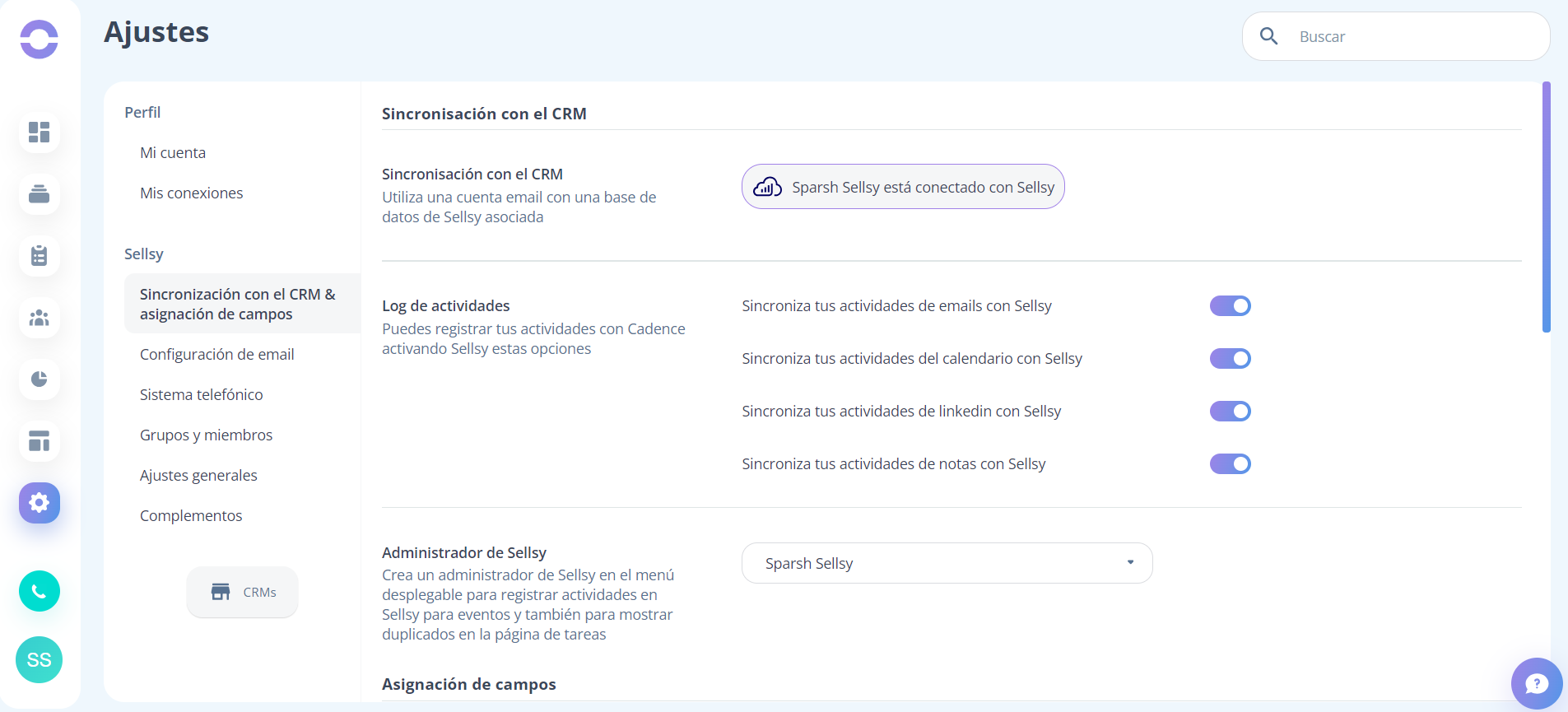This screenshot has width=1568, height=712.
Task: Open the tasks clipboard icon in sidebar
Action: click(39, 256)
